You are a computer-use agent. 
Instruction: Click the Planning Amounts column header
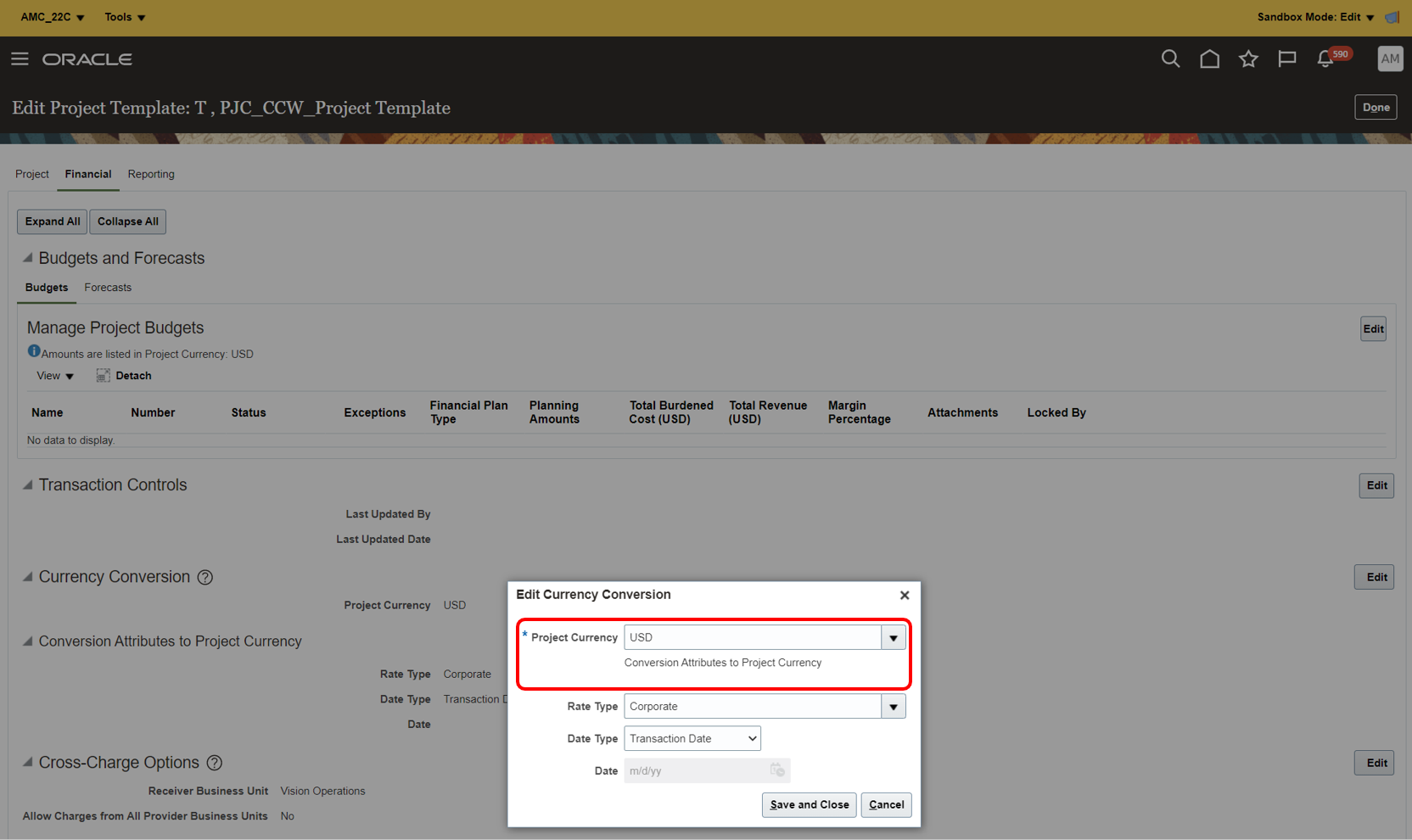click(554, 412)
